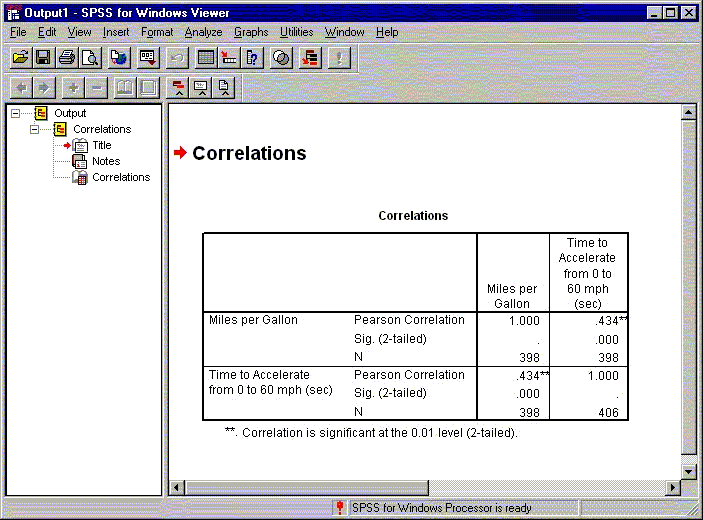The height and width of the screenshot is (520, 703).
Task: Click the horizontal scrollbar left arrow
Action: click(177, 487)
